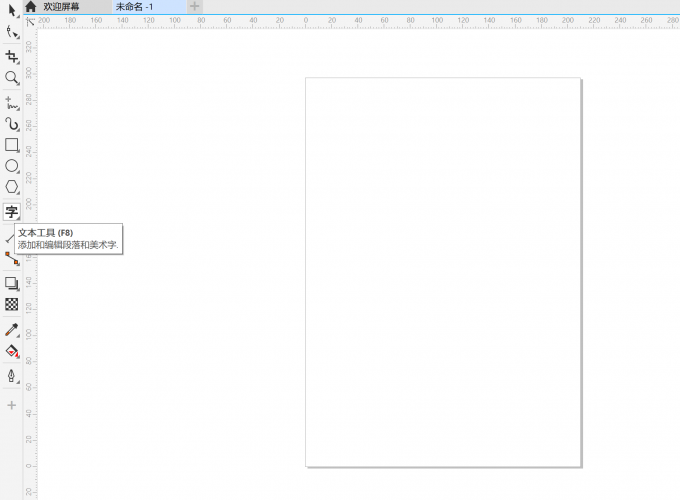
Task: Pick the Color Eyedropper tool
Action: (x=11, y=329)
